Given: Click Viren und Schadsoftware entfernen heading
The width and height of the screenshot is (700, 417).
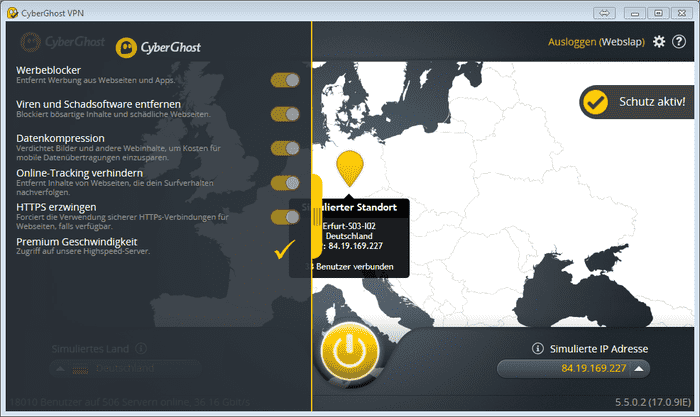Looking at the screenshot, I should 99,104.
